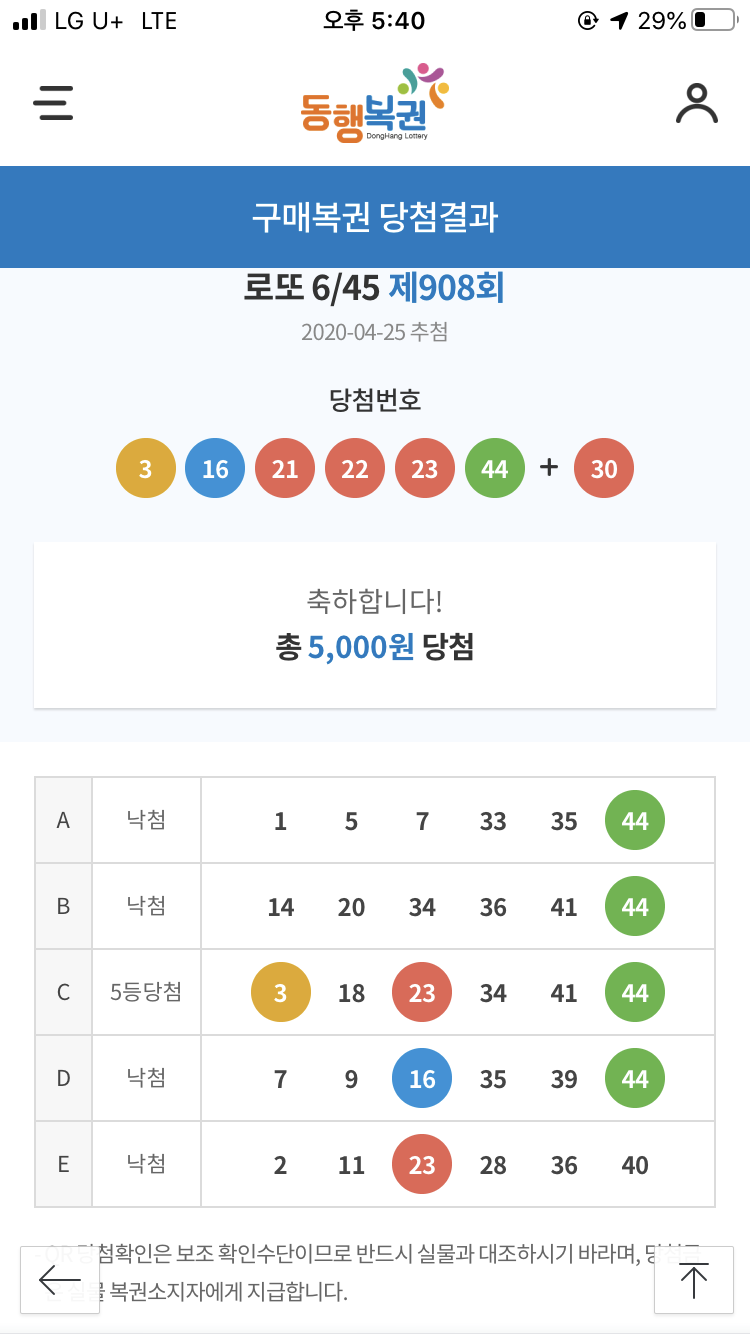
Task: Tap green 44 in row A
Action: tap(635, 821)
